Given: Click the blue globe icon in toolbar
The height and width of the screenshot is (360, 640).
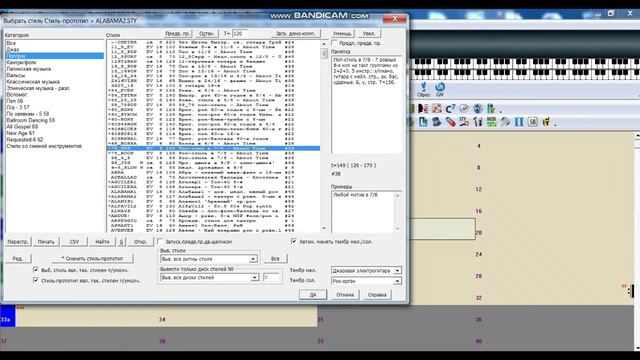Looking at the screenshot, I should [x=478, y=109].
